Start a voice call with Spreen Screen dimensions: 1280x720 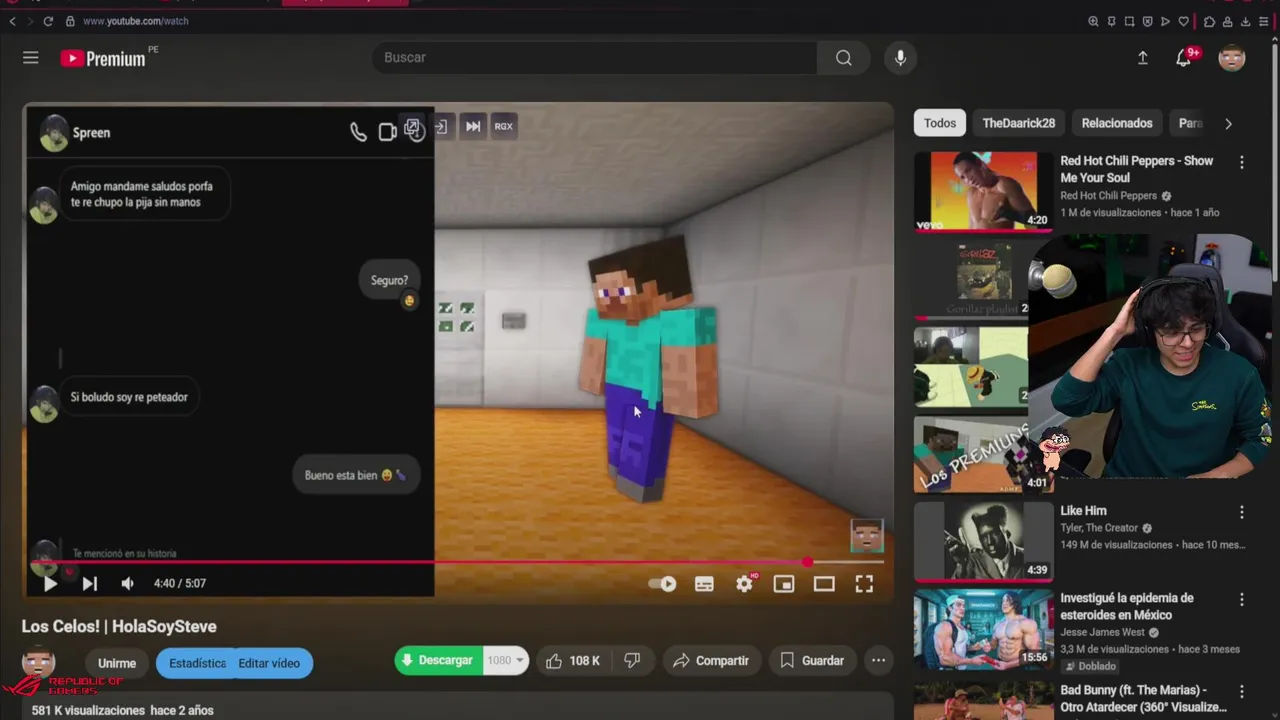click(x=358, y=132)
